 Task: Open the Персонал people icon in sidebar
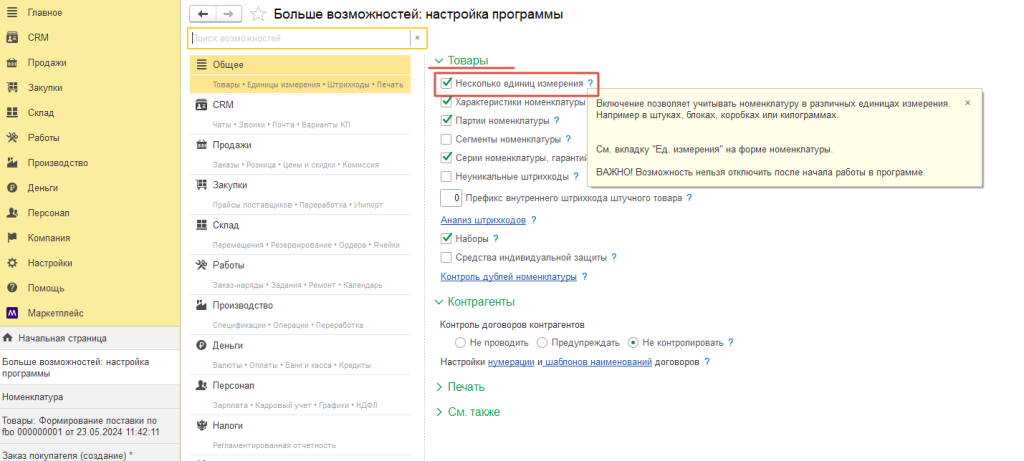pos(11,213)
